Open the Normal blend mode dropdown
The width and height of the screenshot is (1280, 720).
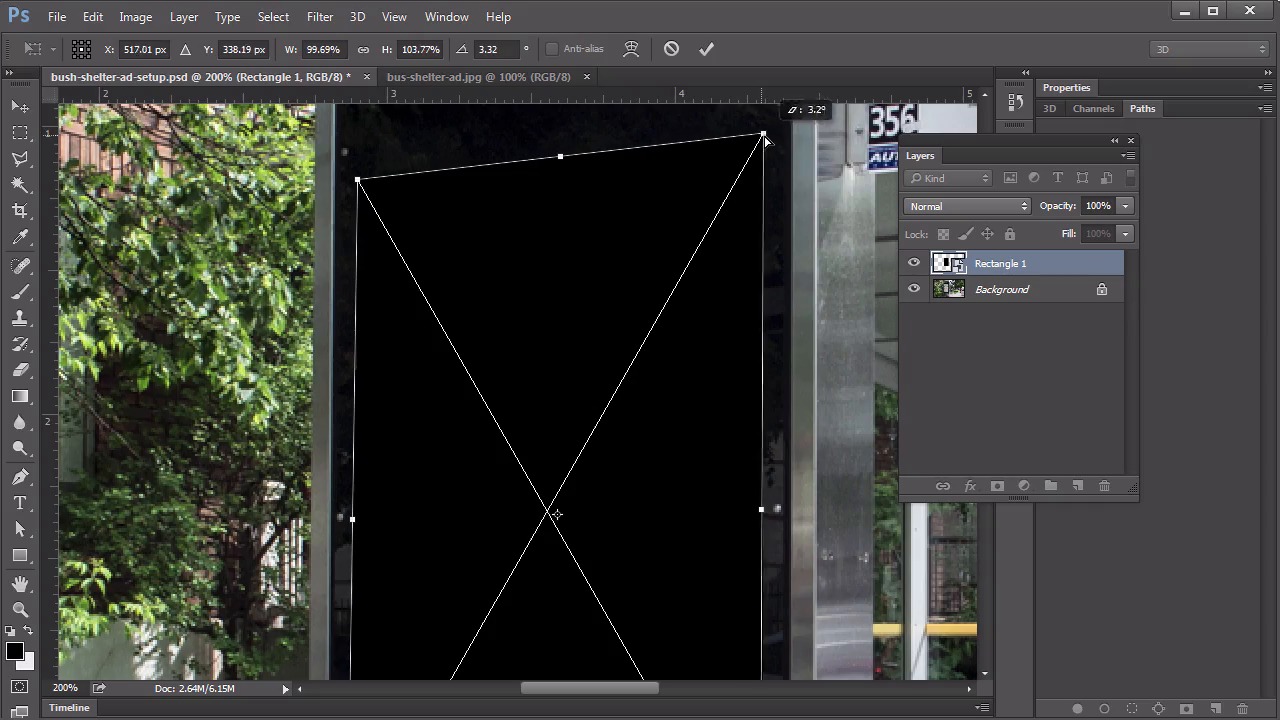coord(967,206)
